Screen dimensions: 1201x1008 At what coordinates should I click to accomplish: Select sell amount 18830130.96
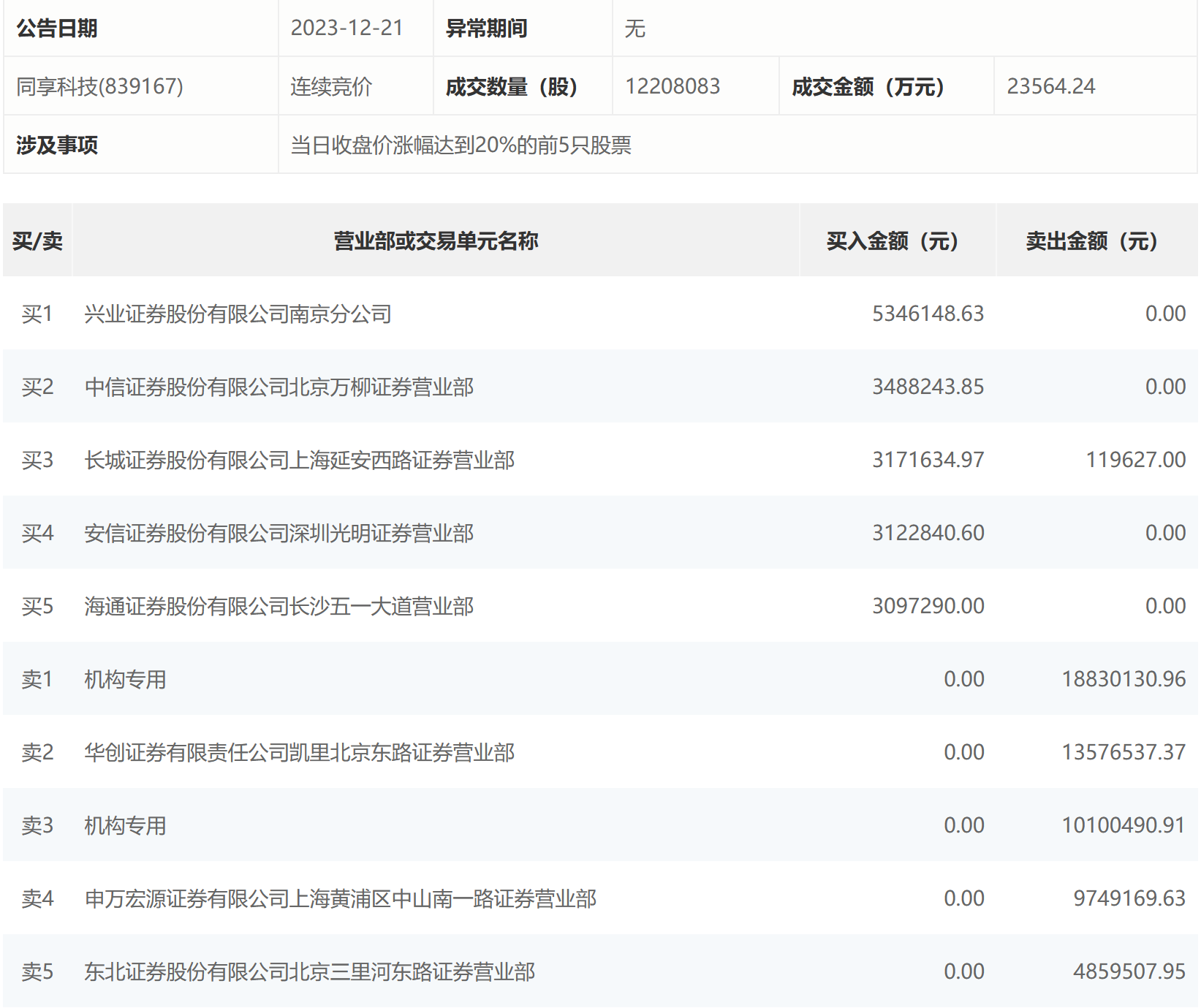click(x=1124, y=679)
